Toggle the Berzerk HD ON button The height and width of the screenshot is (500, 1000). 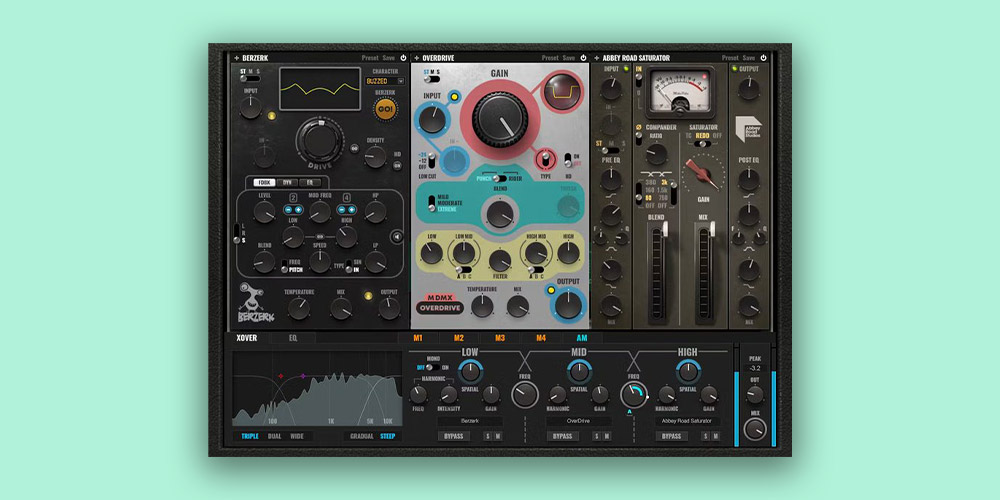[x=397, y=165]
